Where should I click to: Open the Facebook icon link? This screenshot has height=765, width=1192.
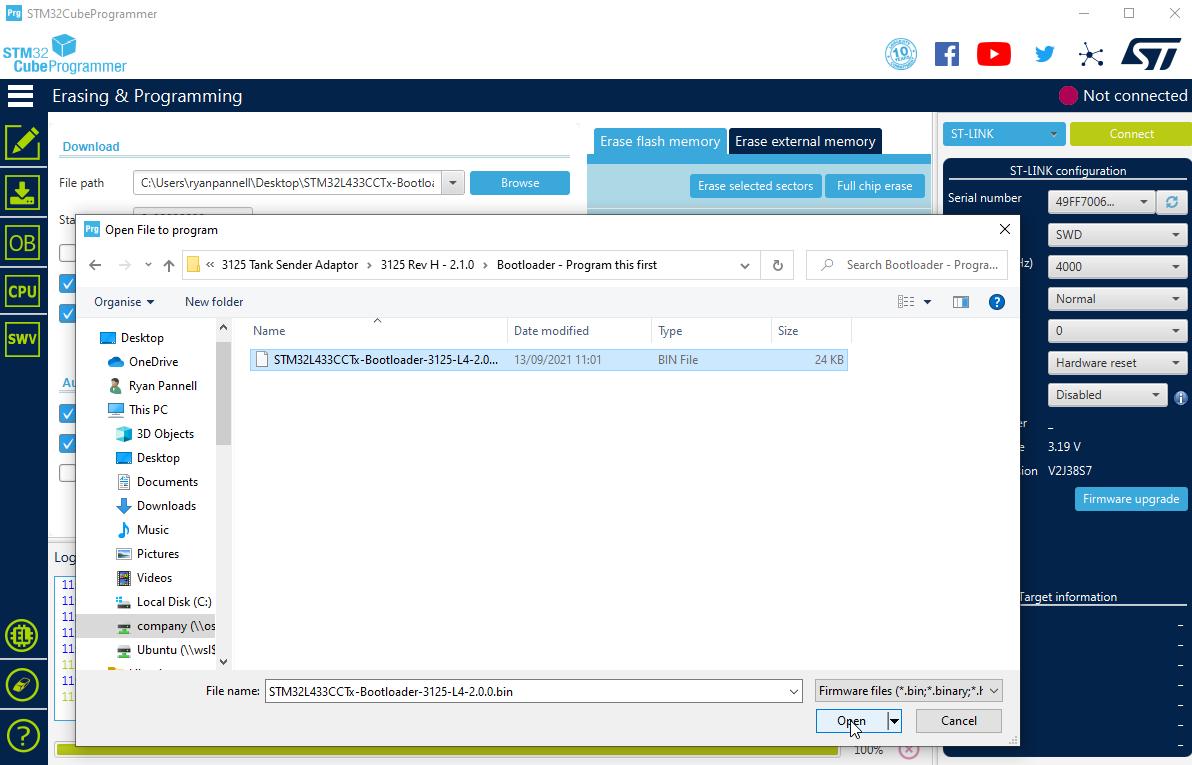(x=946, y=54)
